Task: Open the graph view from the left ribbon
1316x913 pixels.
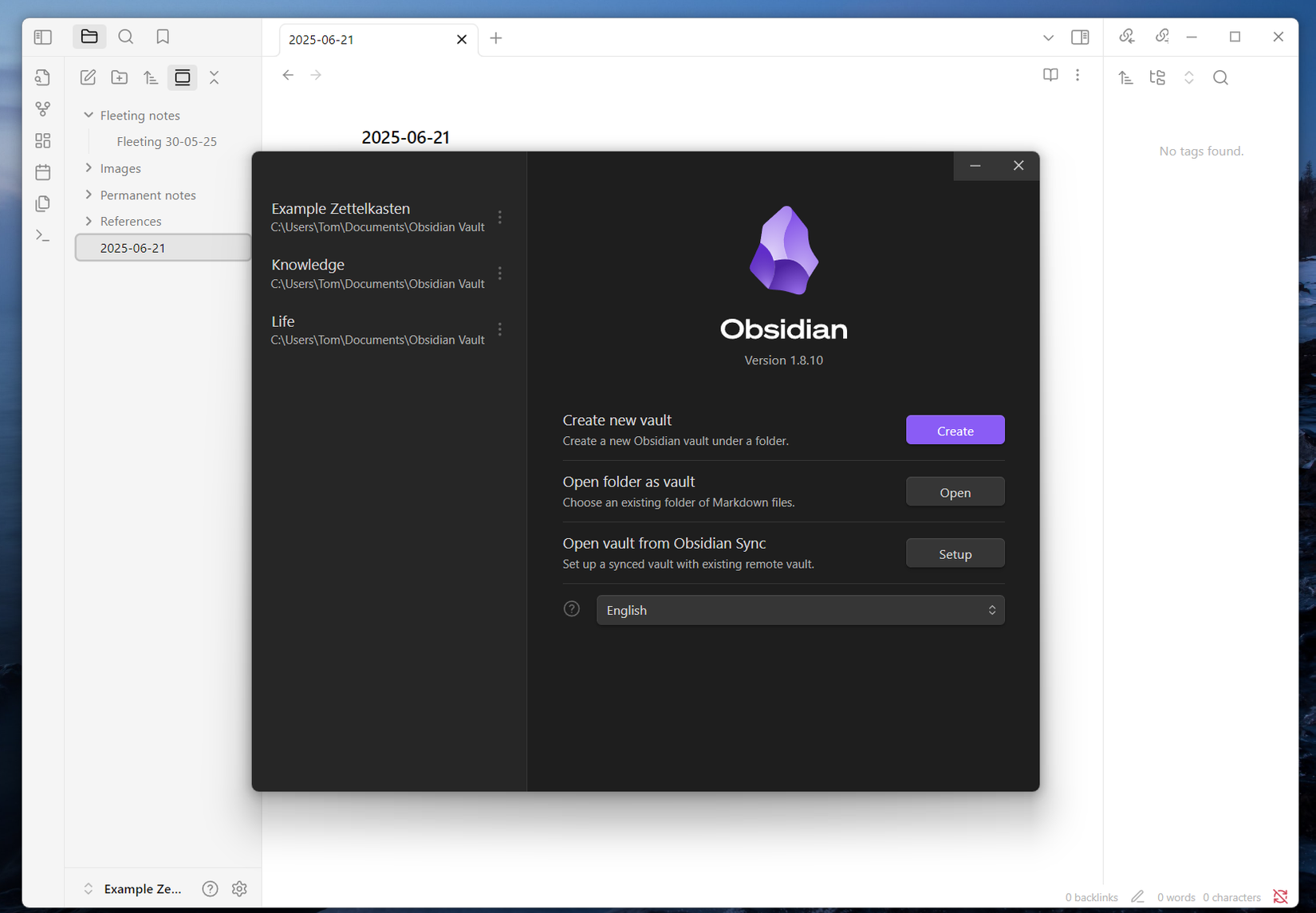Action: [x=42, y=109]
